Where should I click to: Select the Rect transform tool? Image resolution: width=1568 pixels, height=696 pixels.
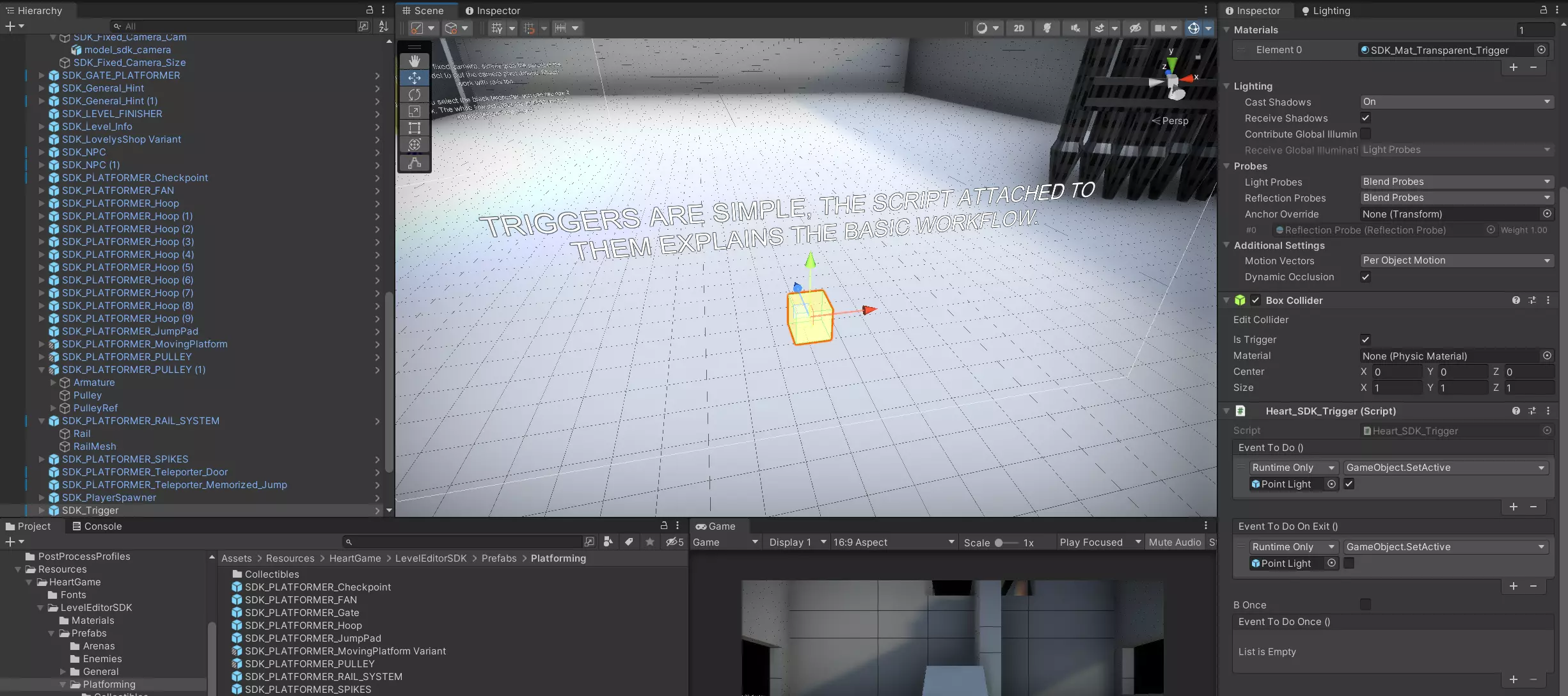click(415, 128)
